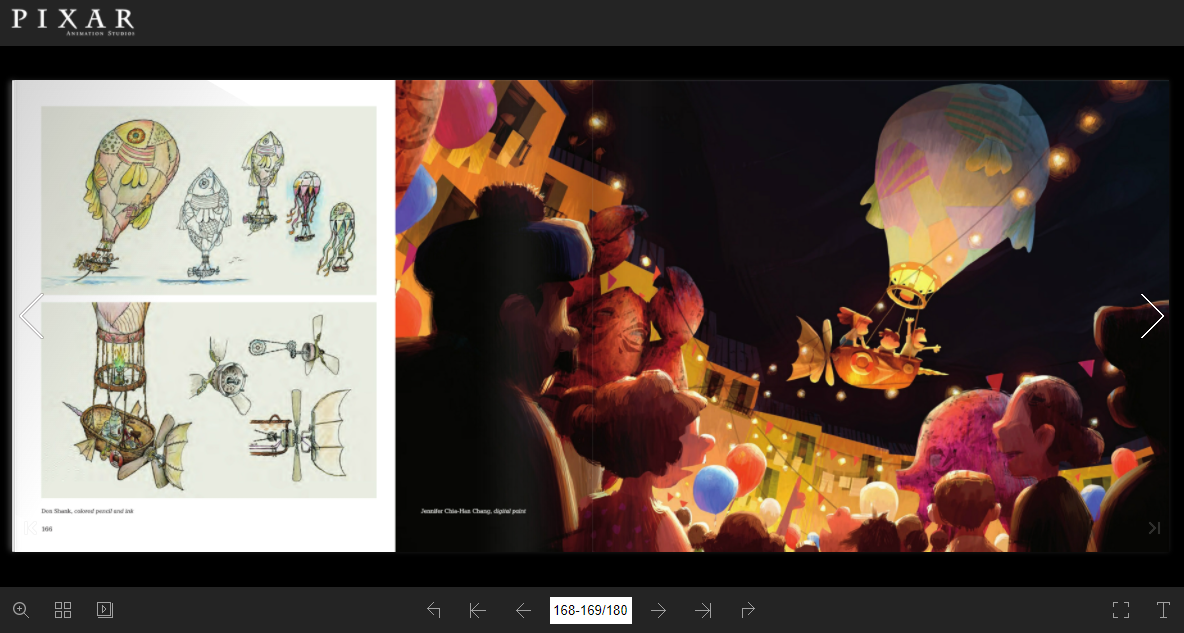Go to previous page using toolbar arrow

click(x=523, y=610)
